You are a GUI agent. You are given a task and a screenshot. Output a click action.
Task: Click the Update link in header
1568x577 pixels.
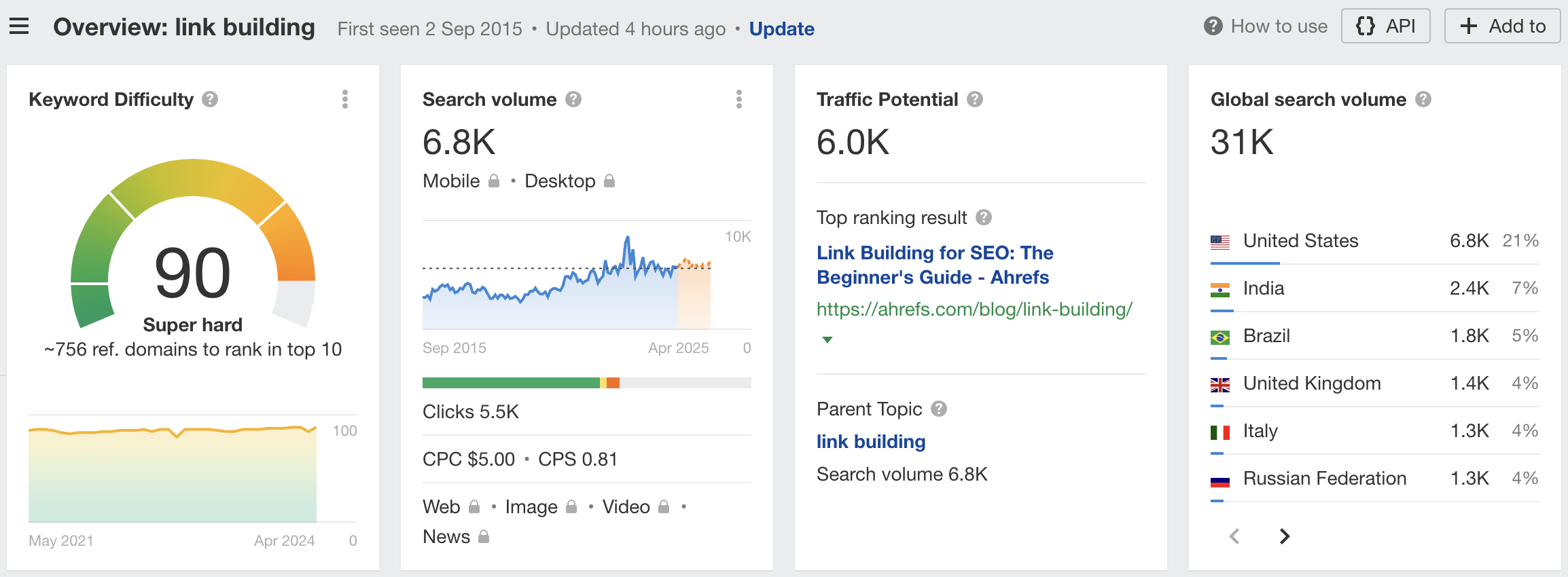point(781,29)
